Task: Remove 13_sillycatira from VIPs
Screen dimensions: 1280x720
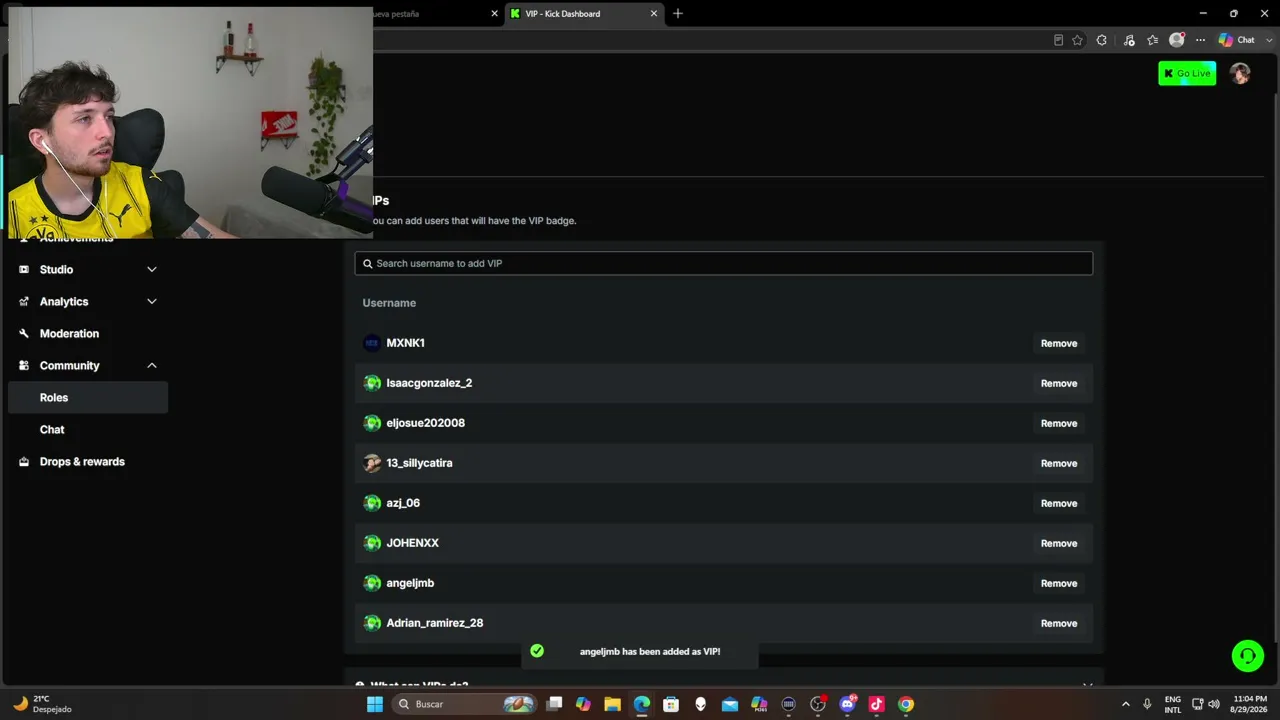Action: point(1058,463)
